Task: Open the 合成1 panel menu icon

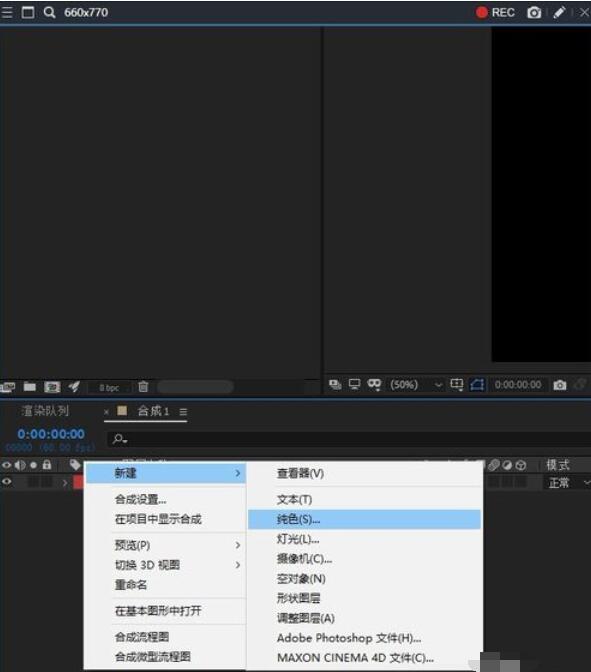Action: [x=183, y=412]
